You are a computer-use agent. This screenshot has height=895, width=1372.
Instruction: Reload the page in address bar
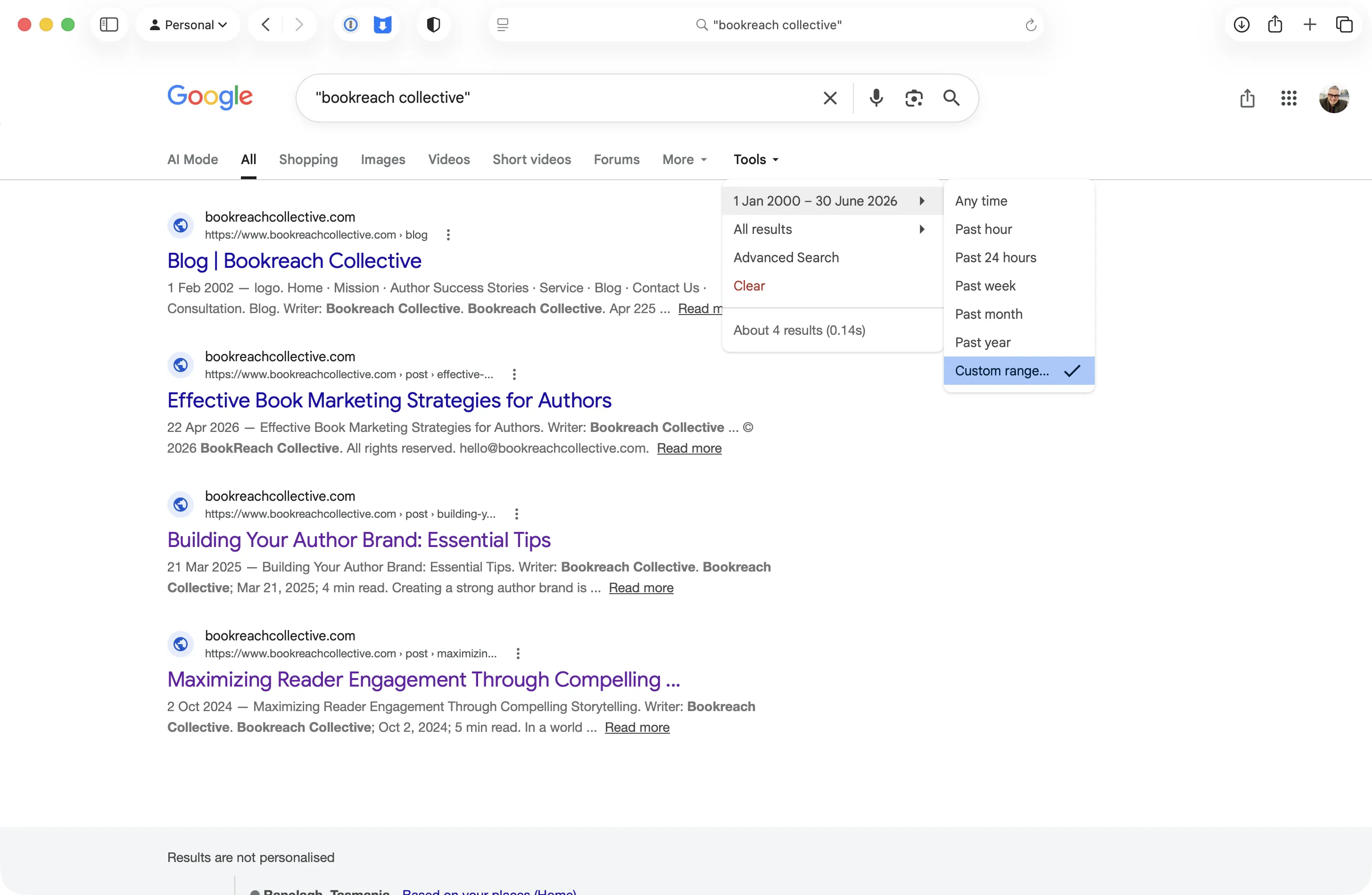click(x=1031, y=25)
